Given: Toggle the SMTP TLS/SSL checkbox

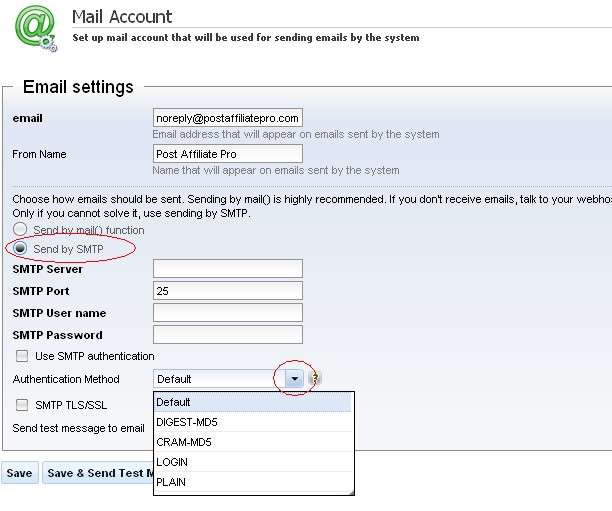Looking at the screenshot, I should point(21,405).
